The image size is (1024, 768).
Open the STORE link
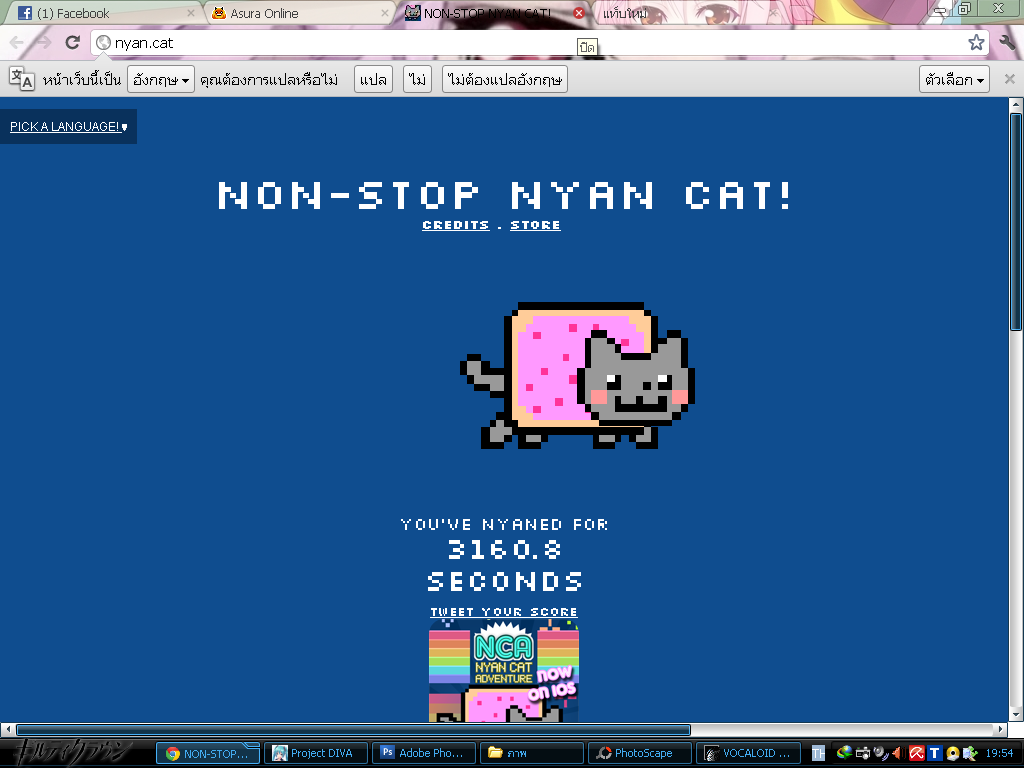coord(536,225)
